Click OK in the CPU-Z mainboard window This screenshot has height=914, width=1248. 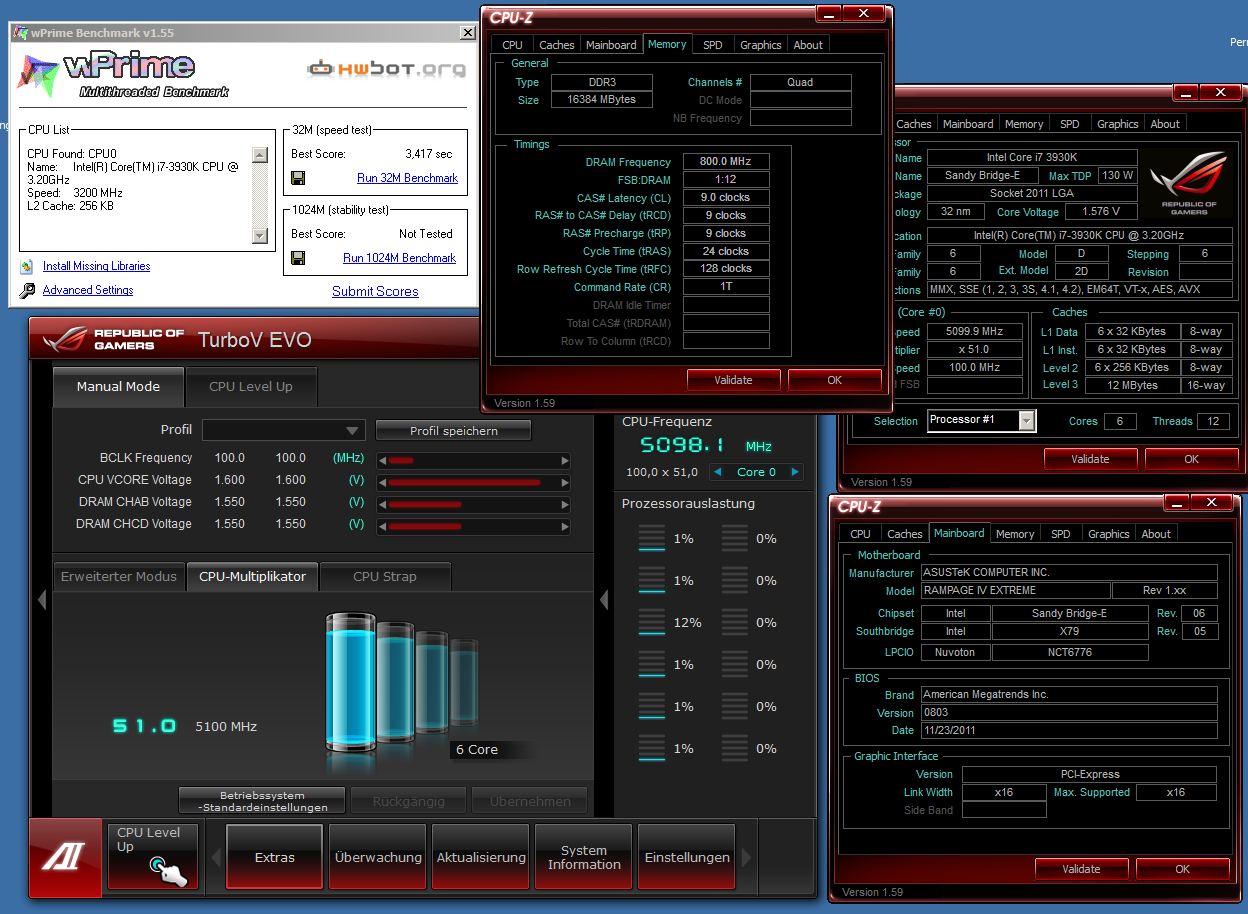[x=1183, y=869]
